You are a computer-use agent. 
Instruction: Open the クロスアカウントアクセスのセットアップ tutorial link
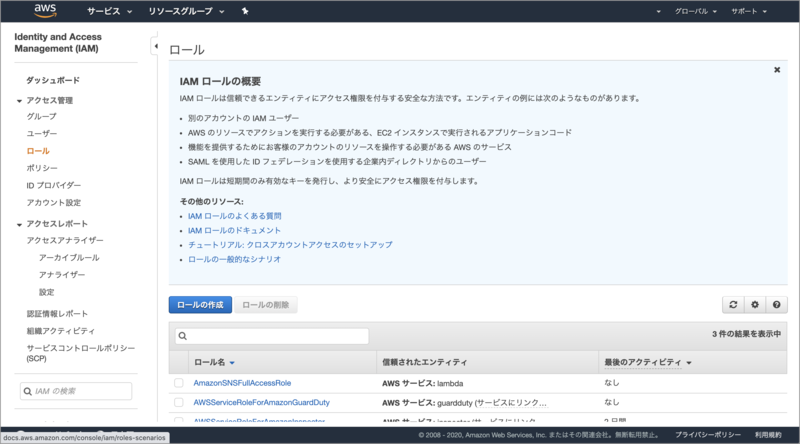(x=290, y=244)
